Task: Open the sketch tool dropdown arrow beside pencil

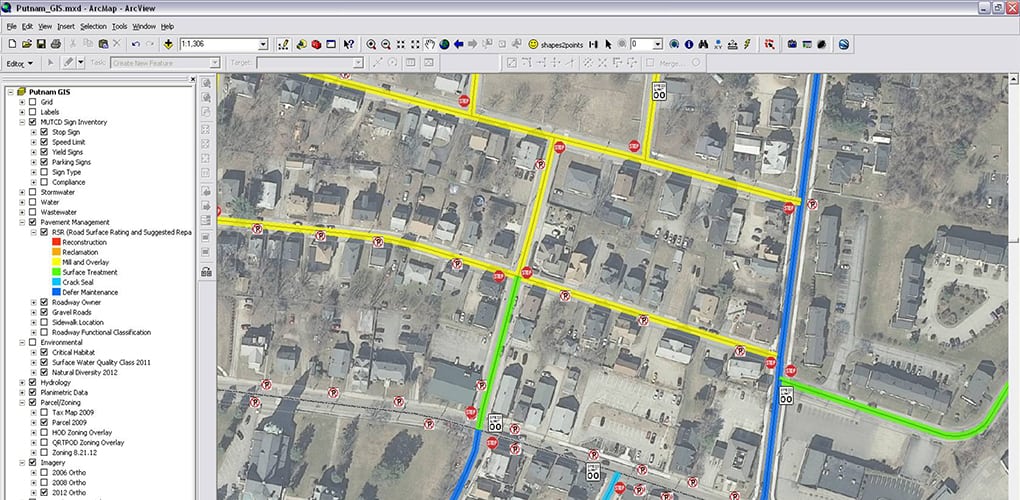Action: tap(81, 62)
